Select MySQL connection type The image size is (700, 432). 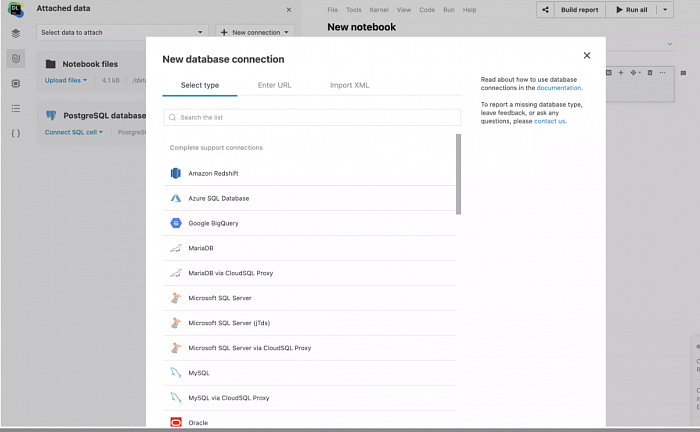point(309,373)
